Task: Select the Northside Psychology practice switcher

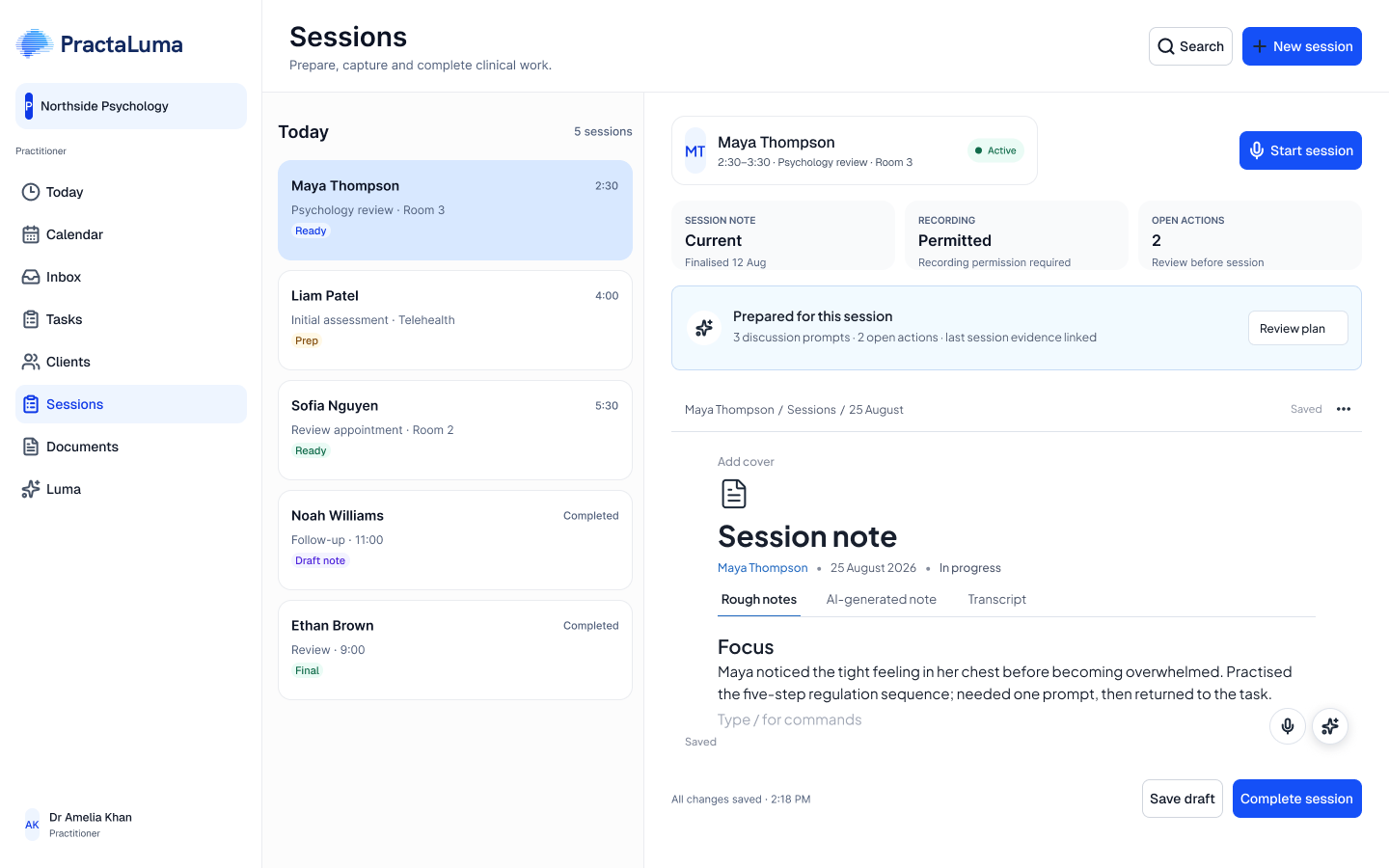Action: point(131,106)
